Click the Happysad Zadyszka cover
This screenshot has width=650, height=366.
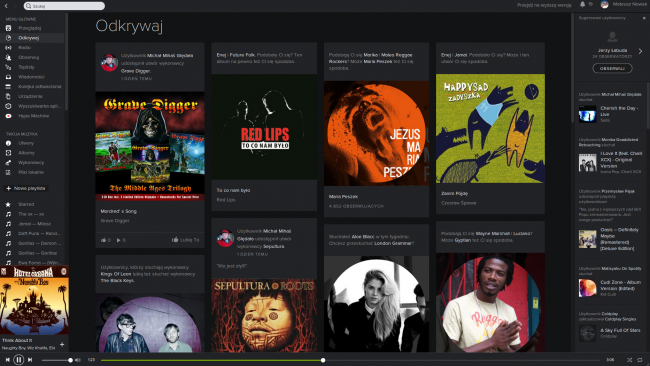point(490,128)
